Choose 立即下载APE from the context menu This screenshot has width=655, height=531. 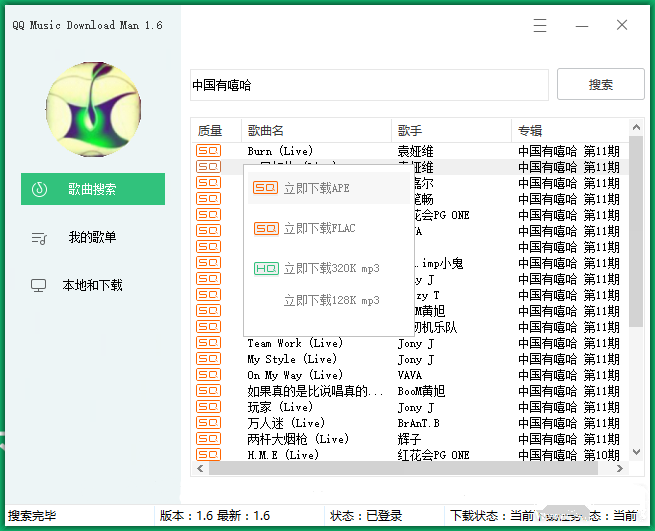click(328, 188)
